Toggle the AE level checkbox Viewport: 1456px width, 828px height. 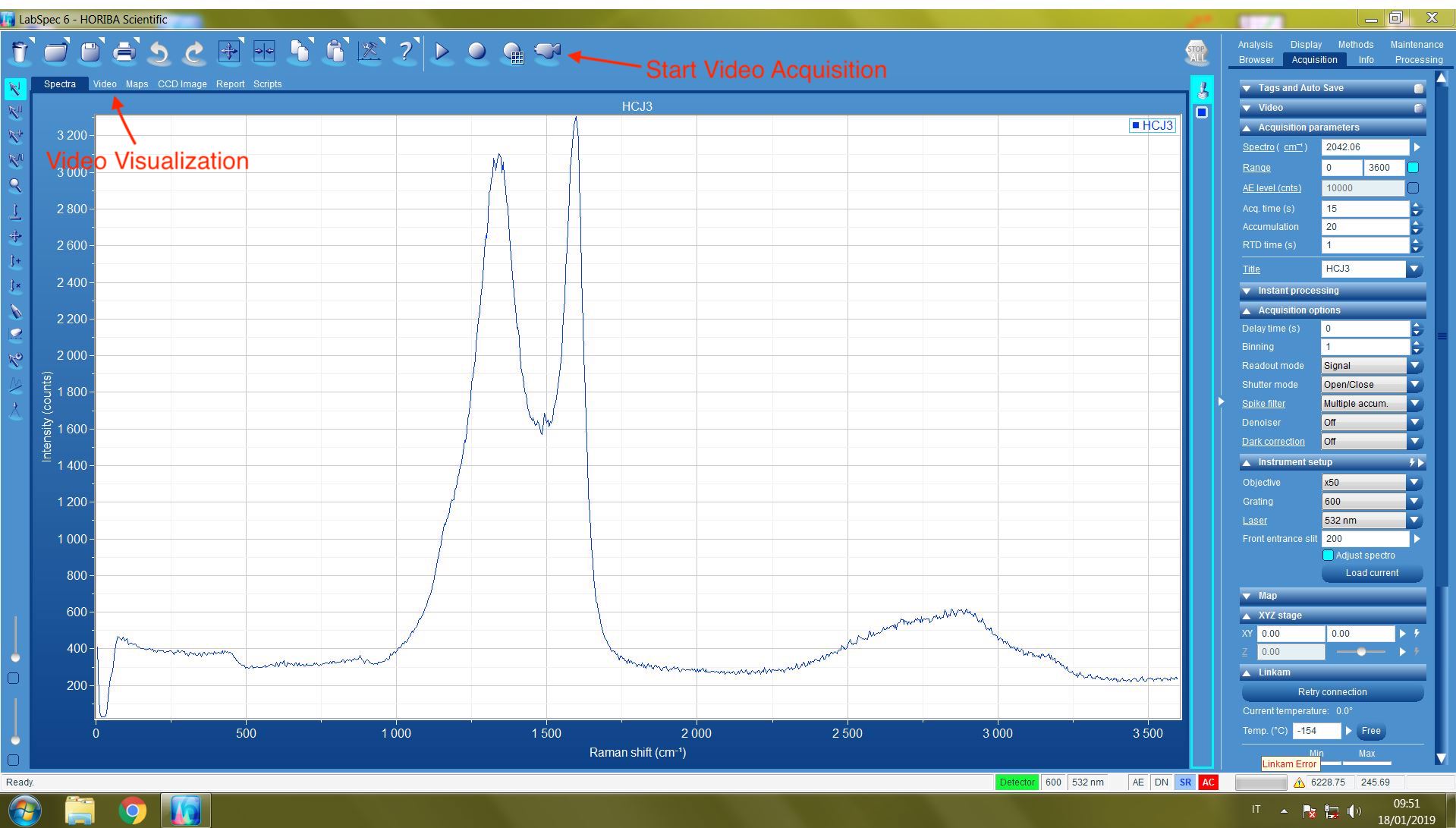[1413, 187]
